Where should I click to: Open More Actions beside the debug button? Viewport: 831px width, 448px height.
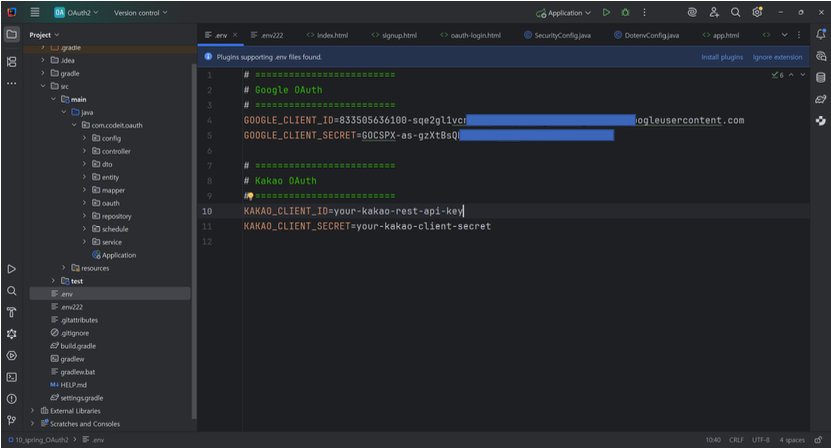tap(644, 12)
